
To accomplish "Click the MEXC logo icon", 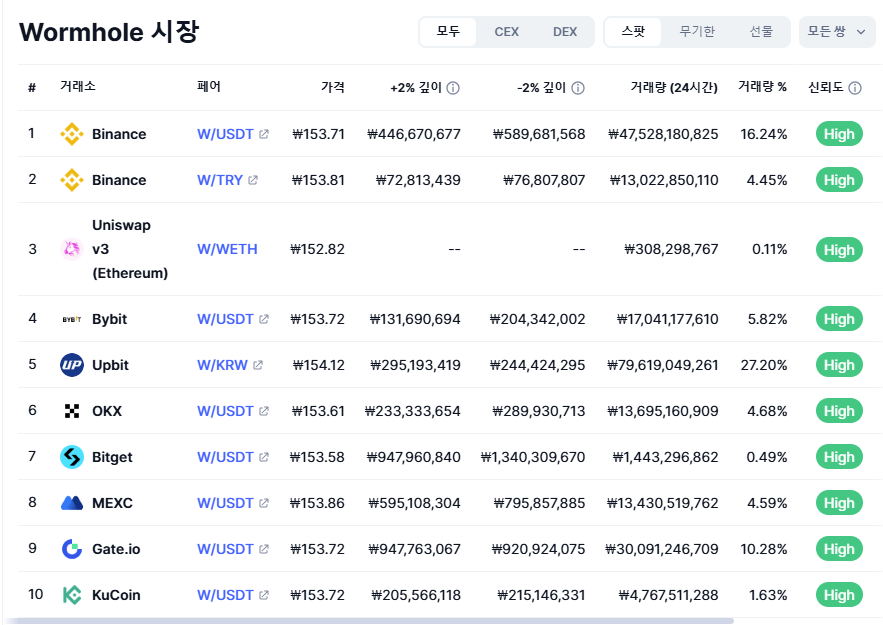I will 72,503.
